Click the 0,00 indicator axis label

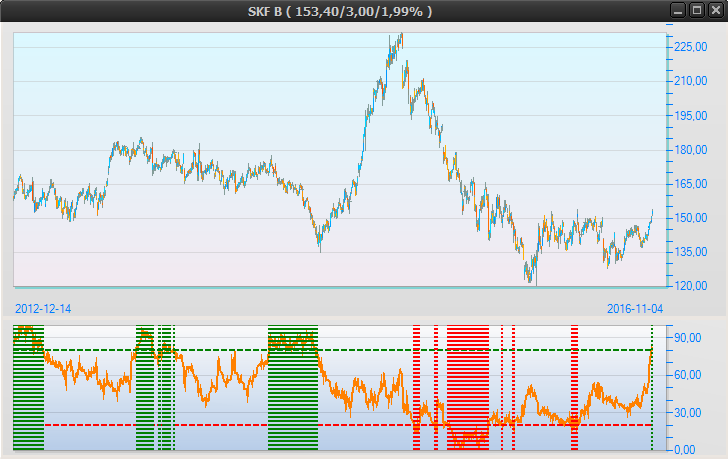pyautogui.click(x=685, y=450)
